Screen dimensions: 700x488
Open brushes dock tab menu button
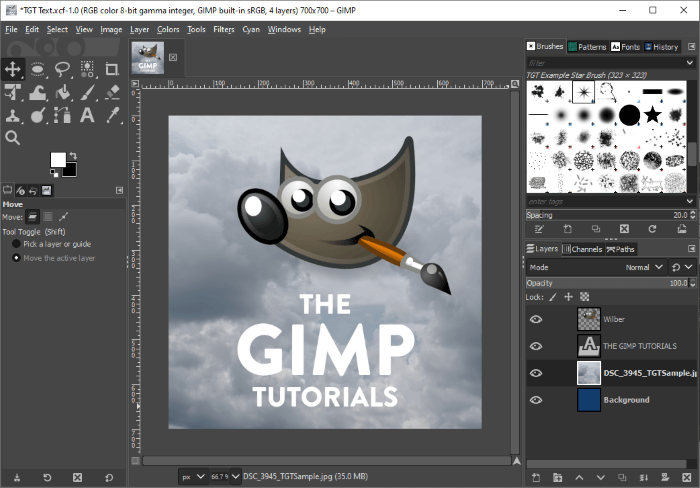[692, 46]
